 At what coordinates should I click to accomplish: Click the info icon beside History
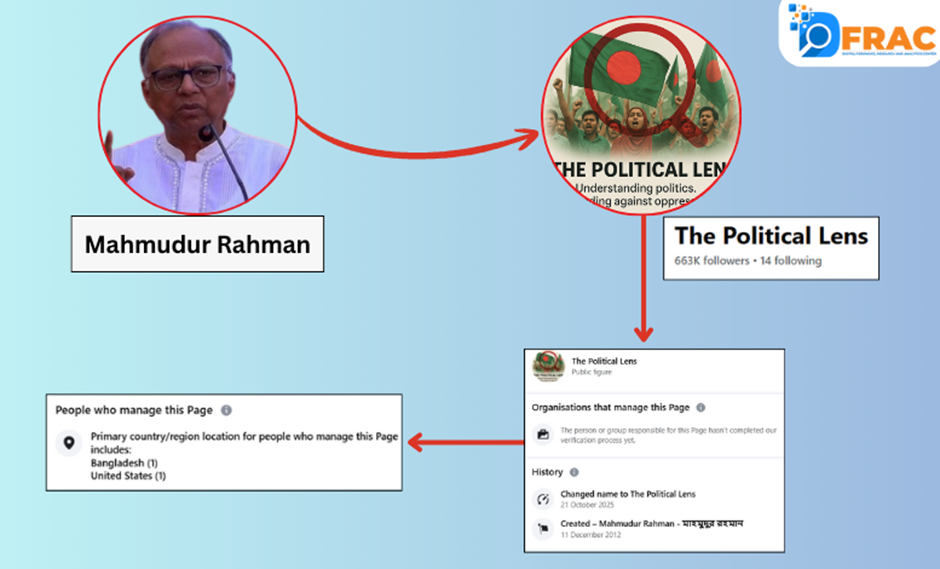tap(574, 472)
